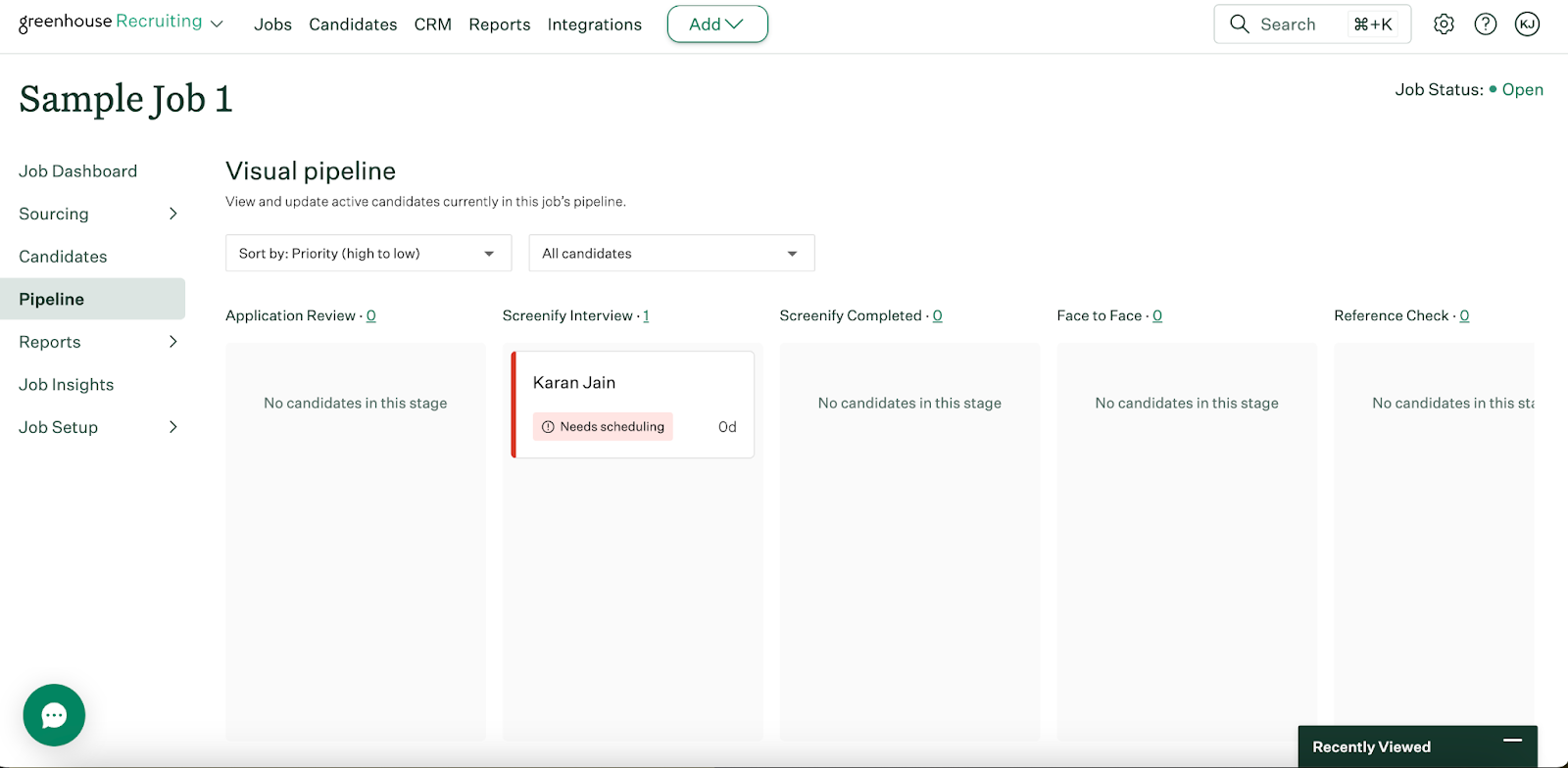Click the Application Review stage header
Image resolution: width=1568 pixels, height=768 pixels.
click(x=290, y=315)
